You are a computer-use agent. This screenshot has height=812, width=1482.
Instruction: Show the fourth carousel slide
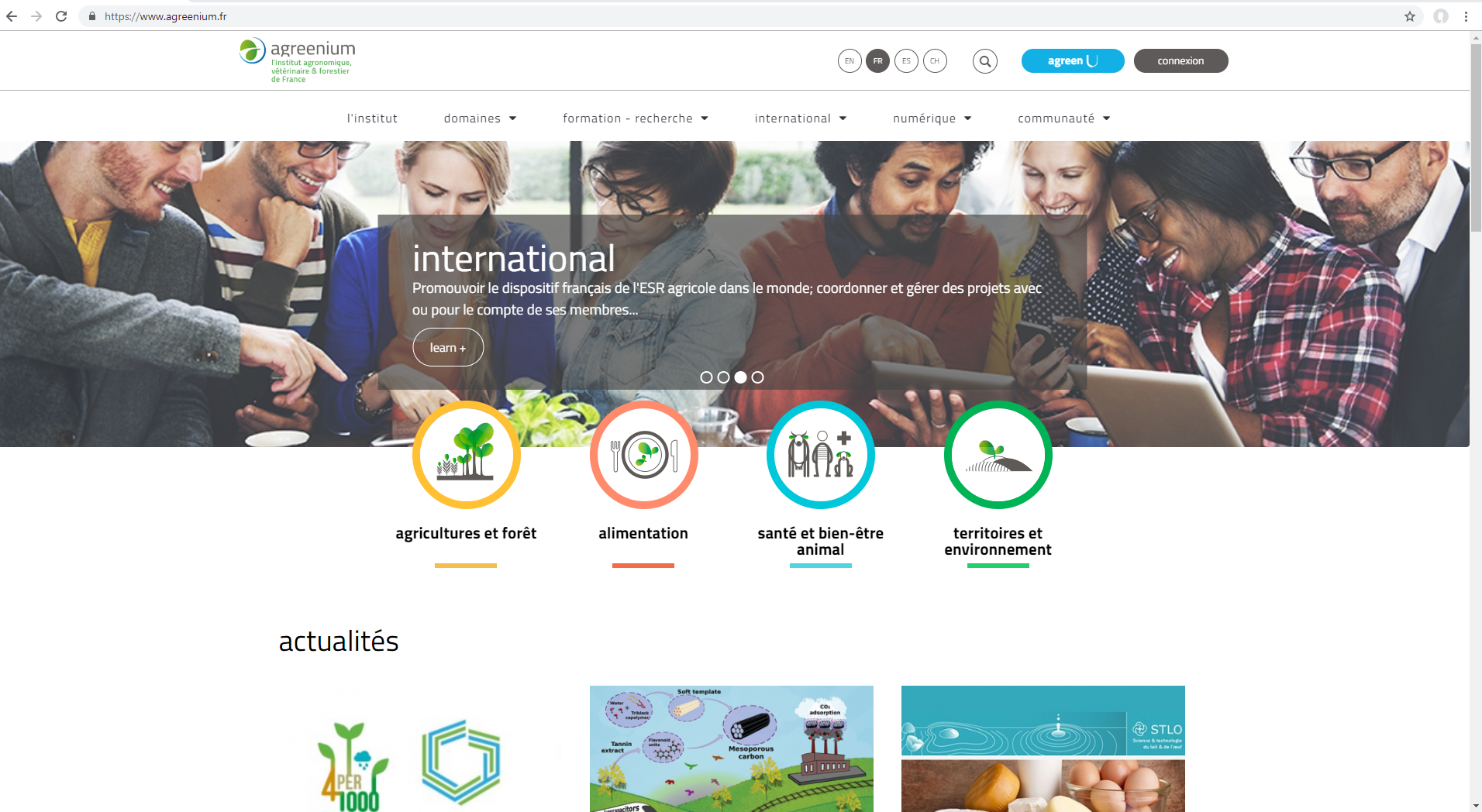757,377
